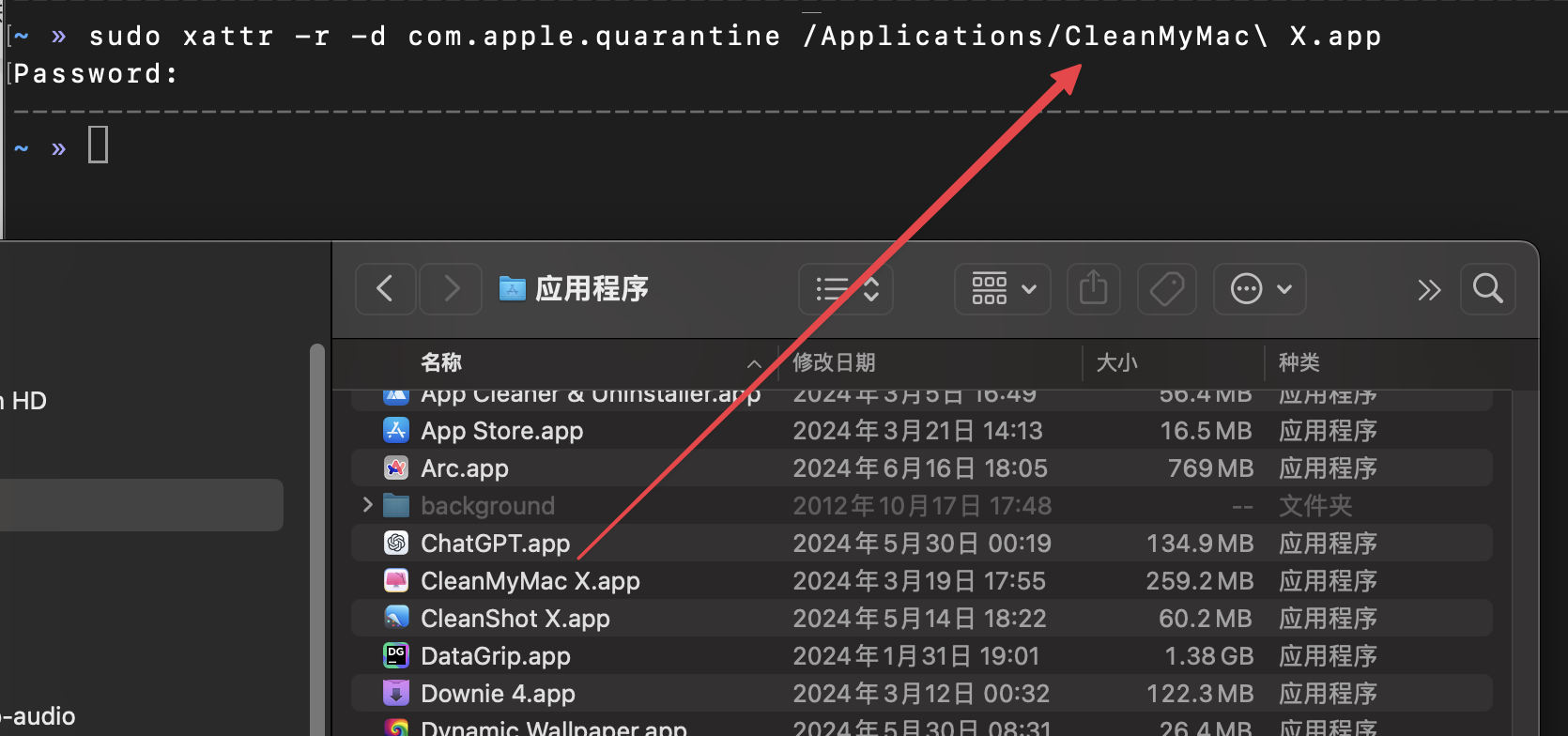
Task: Select Downie 4.app icon
Action: coord(396,693)
